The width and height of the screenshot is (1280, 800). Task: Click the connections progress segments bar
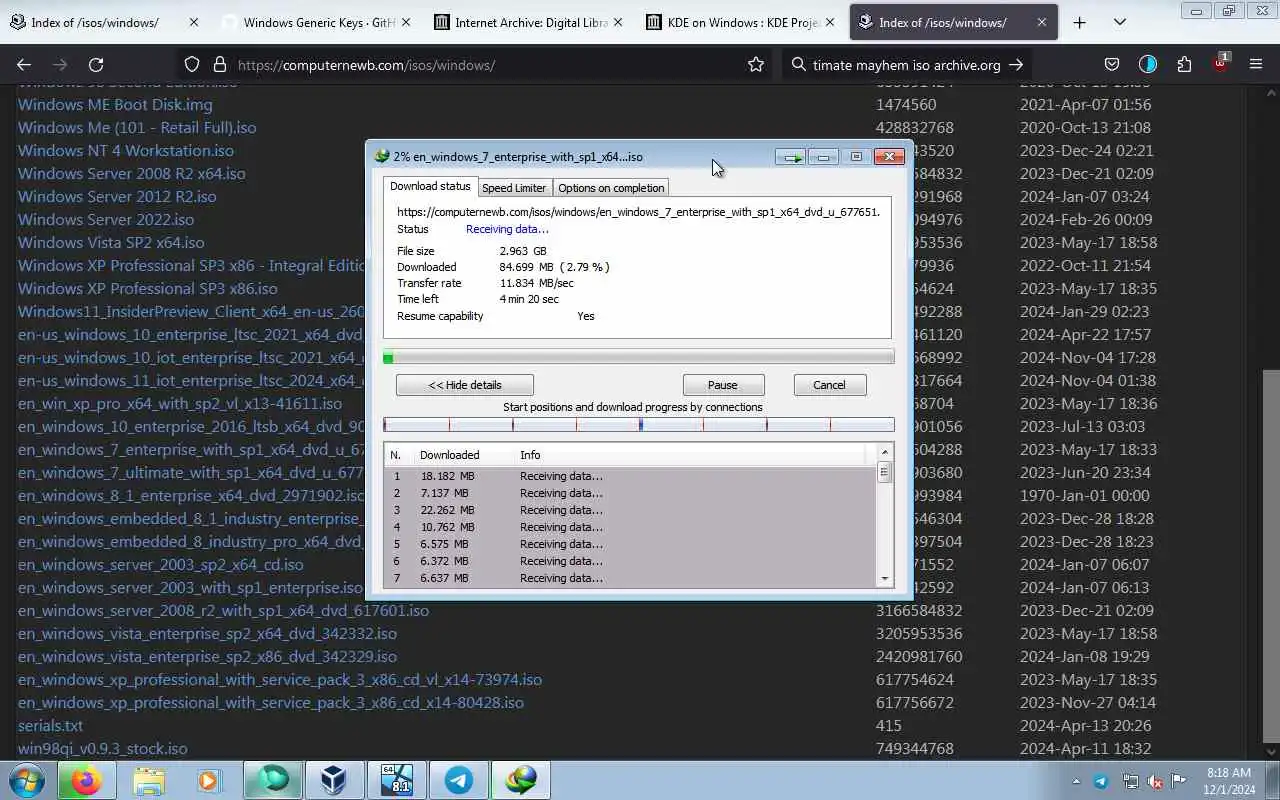pos(638,425)
